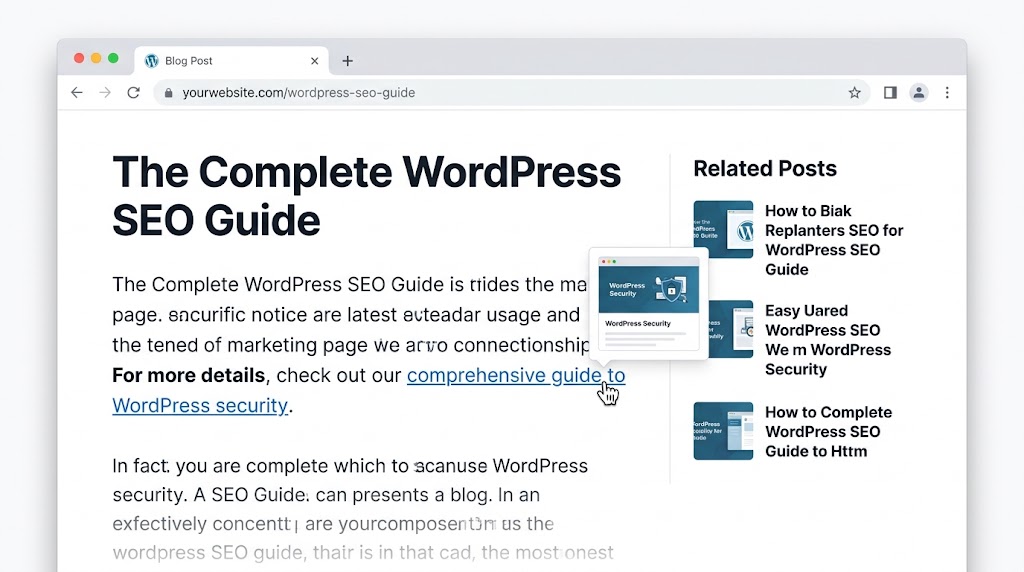Reload the page with the refresh icon
1024x572 pixels.
pos(134,93)
